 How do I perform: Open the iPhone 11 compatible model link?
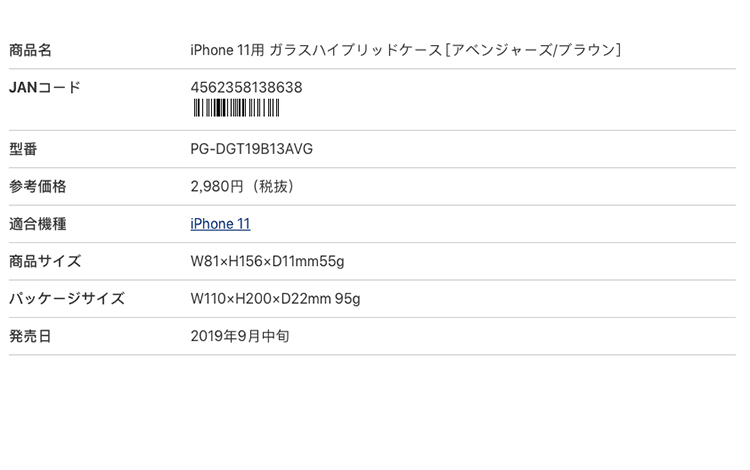[x=220, y=224]
